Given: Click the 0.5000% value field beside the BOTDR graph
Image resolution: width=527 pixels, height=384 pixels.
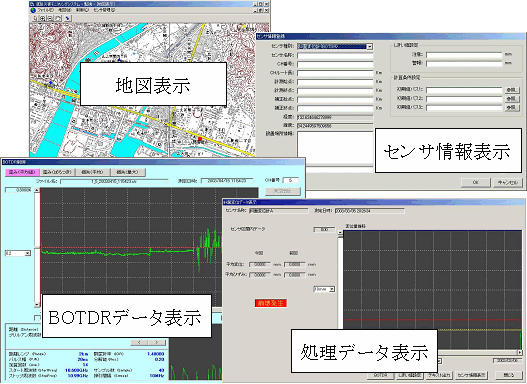Looking at the screenshot, I should pyautogui.click(x=18, y=190).
